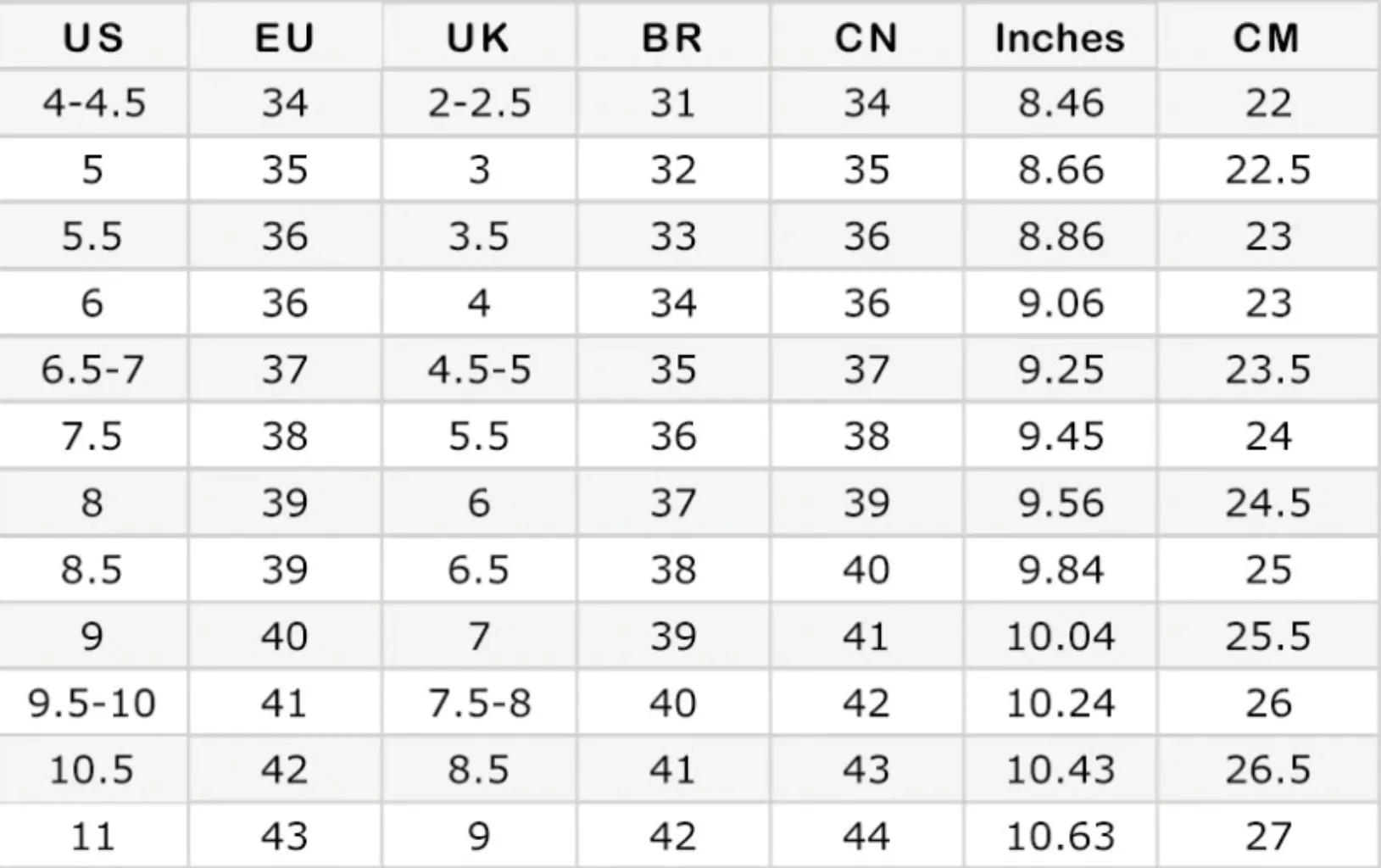Select the US size 6.5-7 cell

[x=92, y=370]
